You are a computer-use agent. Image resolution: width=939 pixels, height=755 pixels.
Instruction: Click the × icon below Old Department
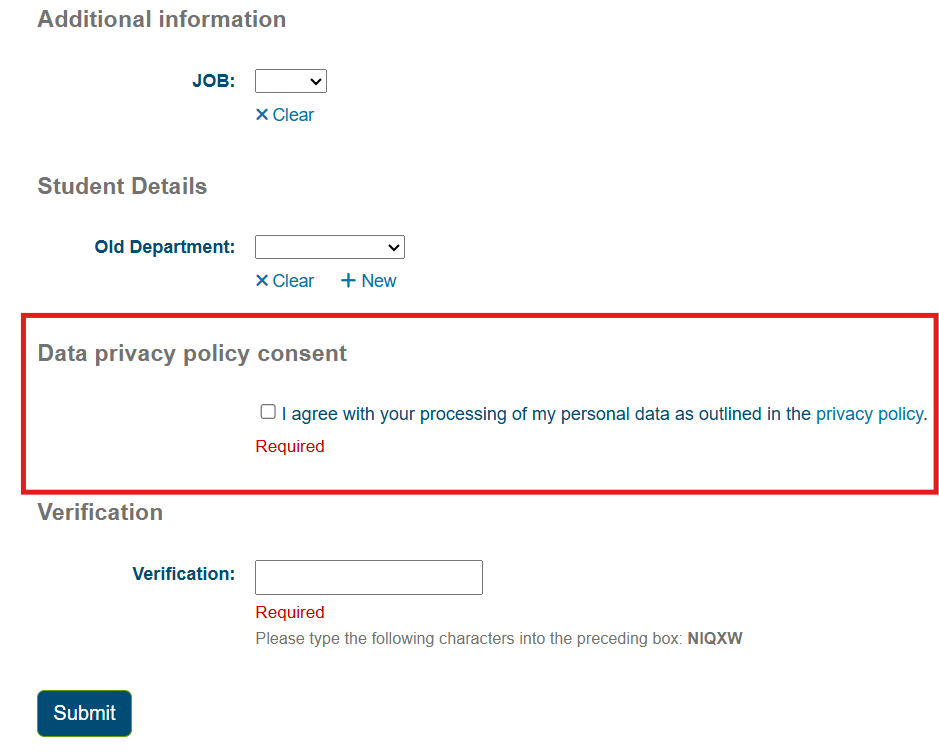click(x=262, y=281)
